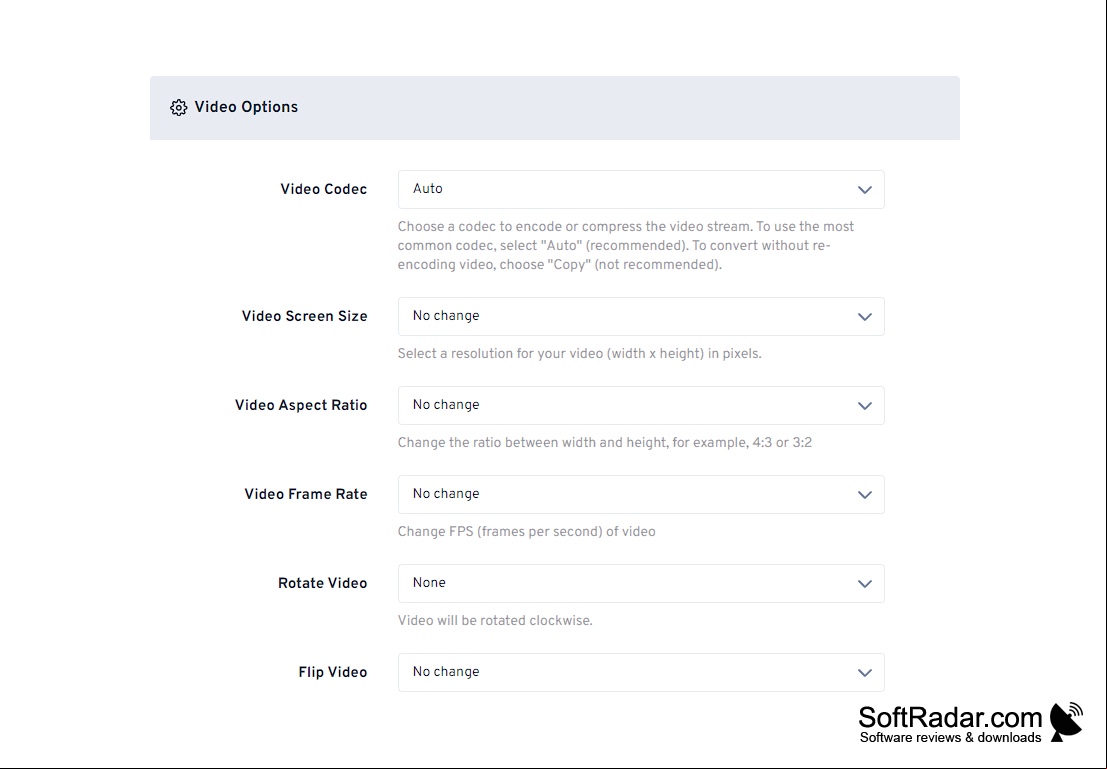Expand the Video Aspect Ratio dropdown
The image size is (1107, 769).
coord(641,405)
